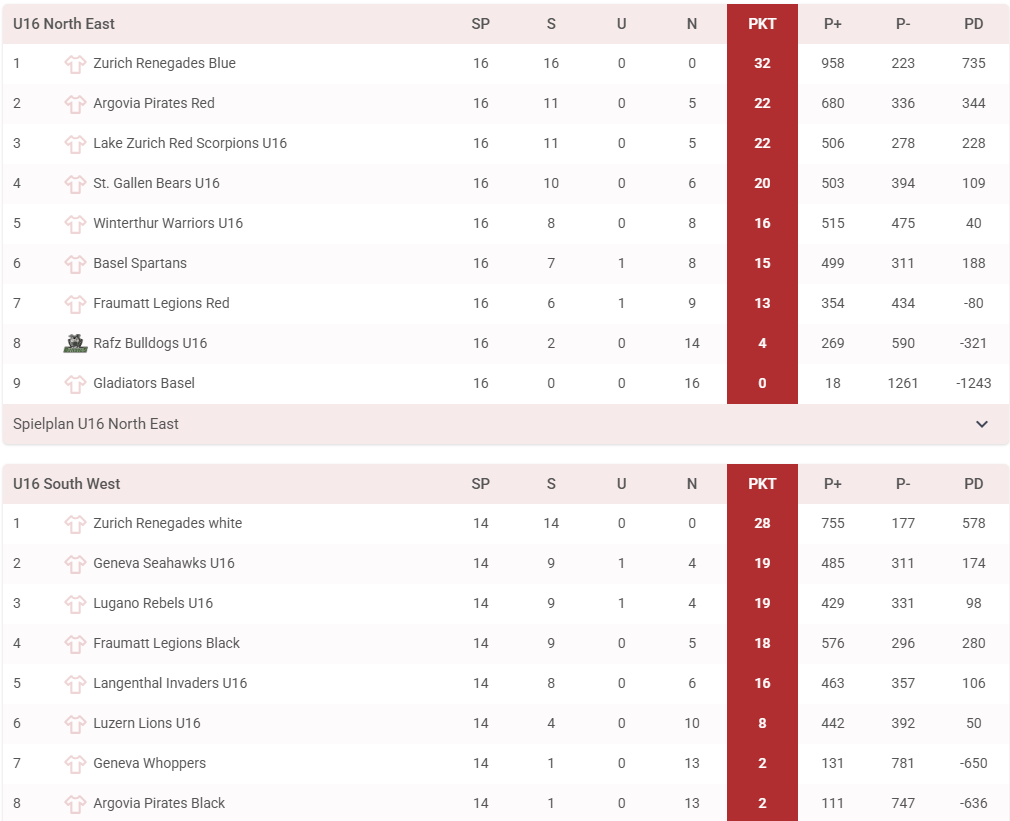The height and width of the screenshot is (821, 1010).
Task: Click the Rafz Bulldogs U16 team logo
Action: [75, 344]
